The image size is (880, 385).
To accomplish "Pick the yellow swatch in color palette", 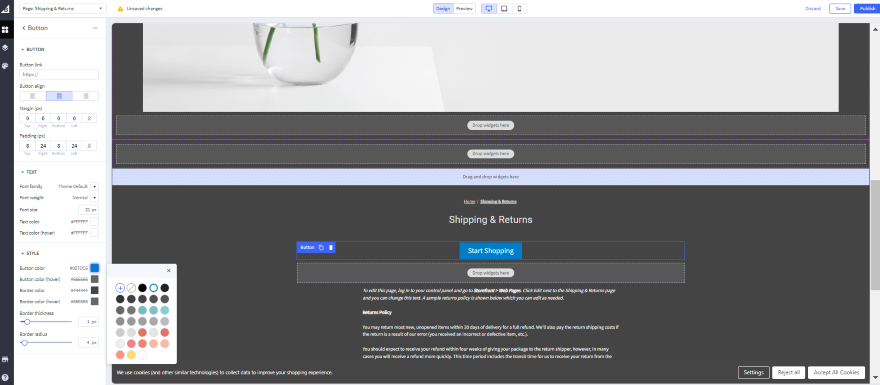I will click(131, 355).
